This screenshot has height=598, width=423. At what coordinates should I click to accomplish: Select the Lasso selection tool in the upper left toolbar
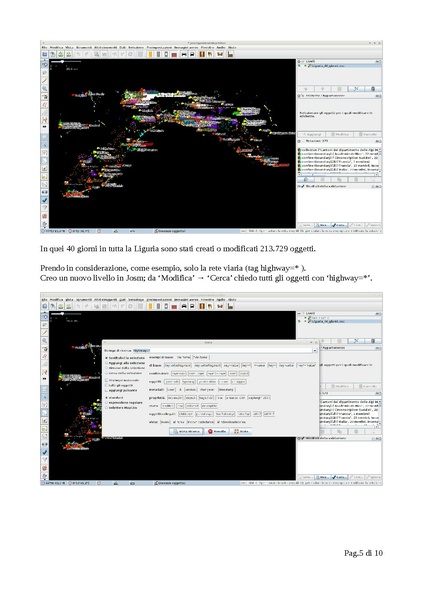pos(45,72)
